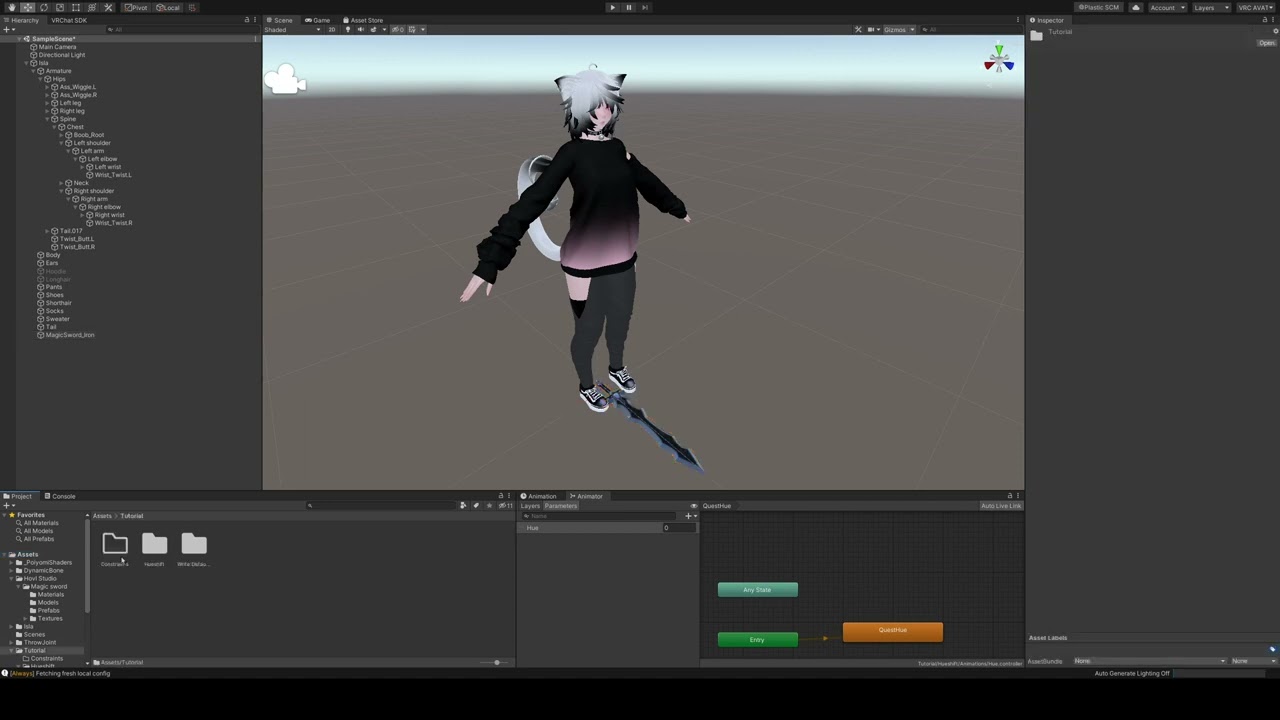Select the Hand tool in toolbar
The image size is (1280, 720).
(11, 7)
